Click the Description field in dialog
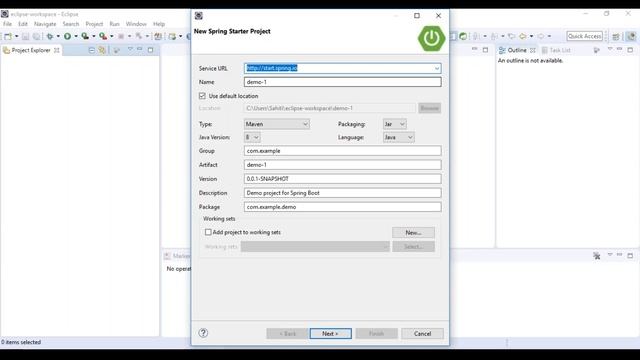This screenshot has height=360, width=640. tap(342, 193)
